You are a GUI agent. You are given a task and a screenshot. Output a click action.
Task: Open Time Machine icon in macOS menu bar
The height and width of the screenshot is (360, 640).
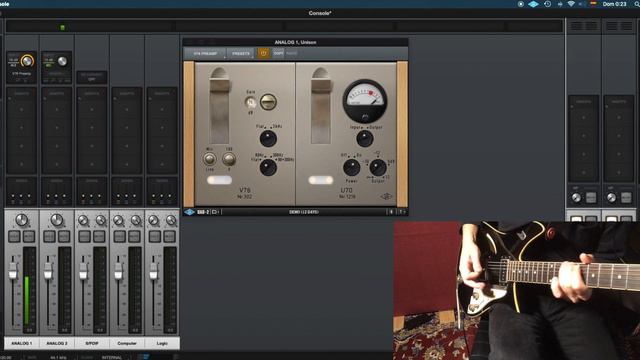click(x=547, y=4)
